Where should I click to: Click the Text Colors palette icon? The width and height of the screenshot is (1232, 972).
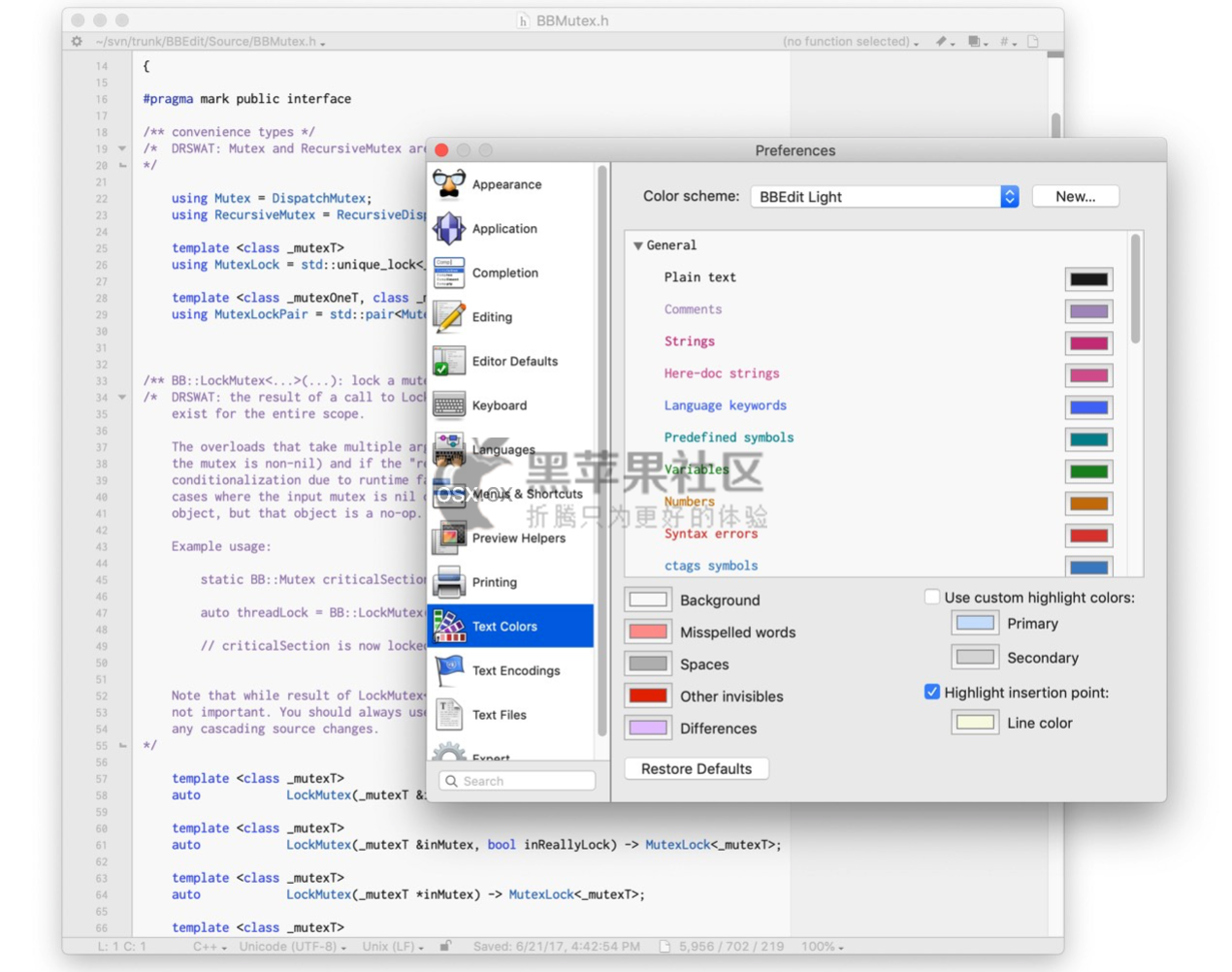(x=449, y=626)
